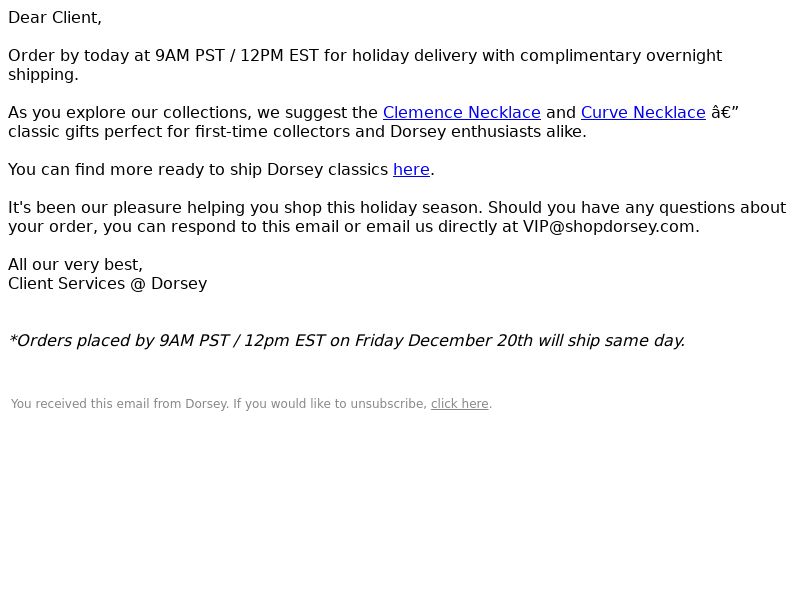The image size is (800, 600).
Task: Click the 'All our very best,' closing
Action: (x=76, y=264)
